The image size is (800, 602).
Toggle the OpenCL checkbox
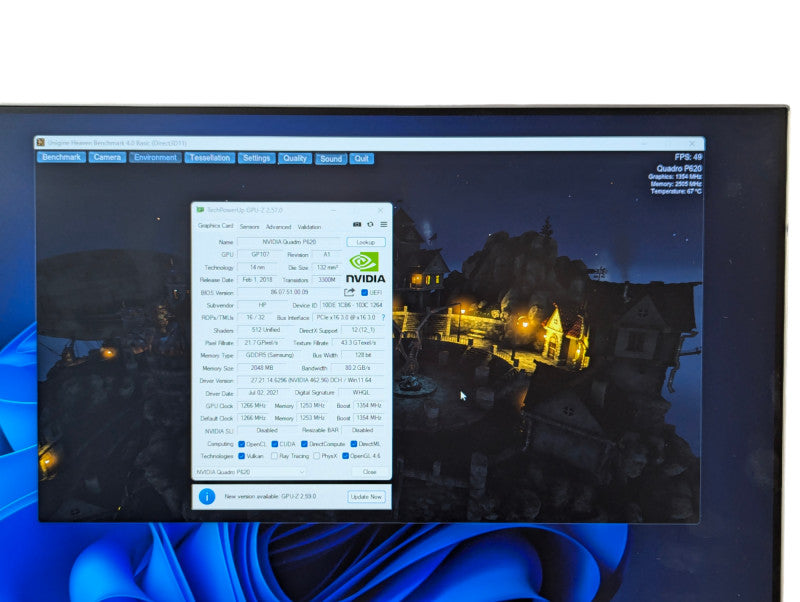(x=242, y=444)
